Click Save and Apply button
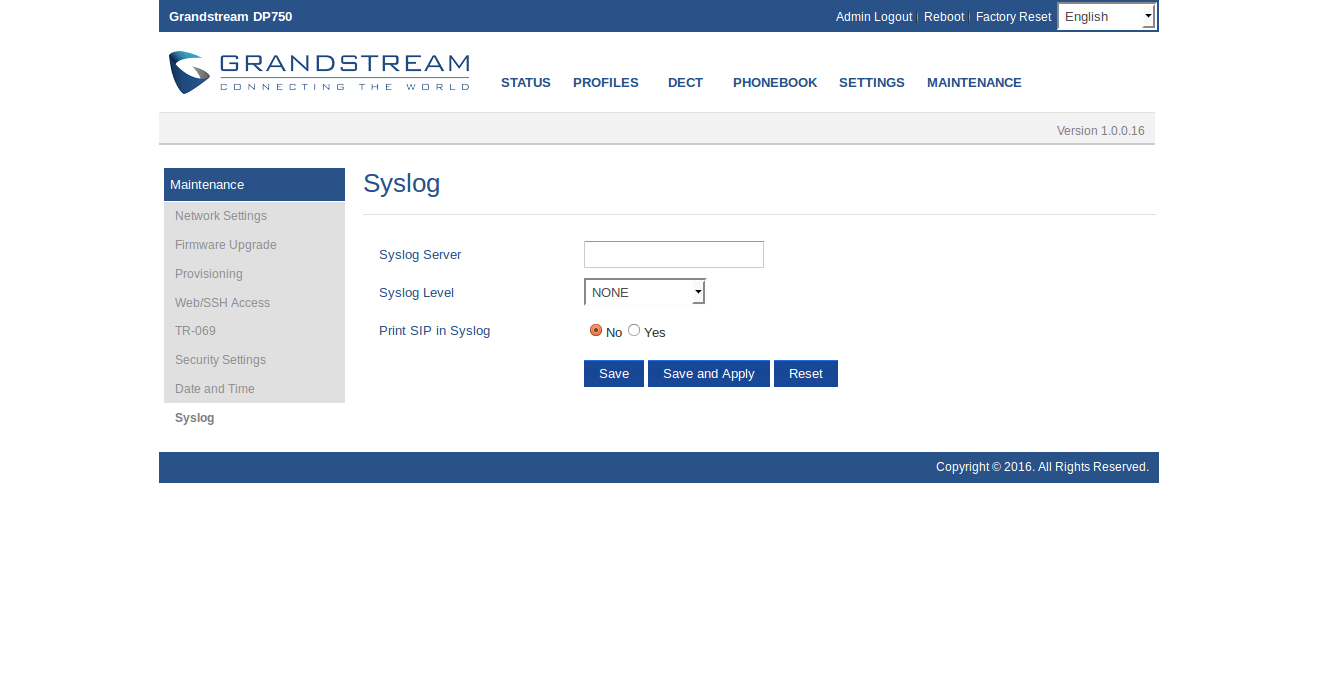 pyautogui.click(x=708, y=373)
